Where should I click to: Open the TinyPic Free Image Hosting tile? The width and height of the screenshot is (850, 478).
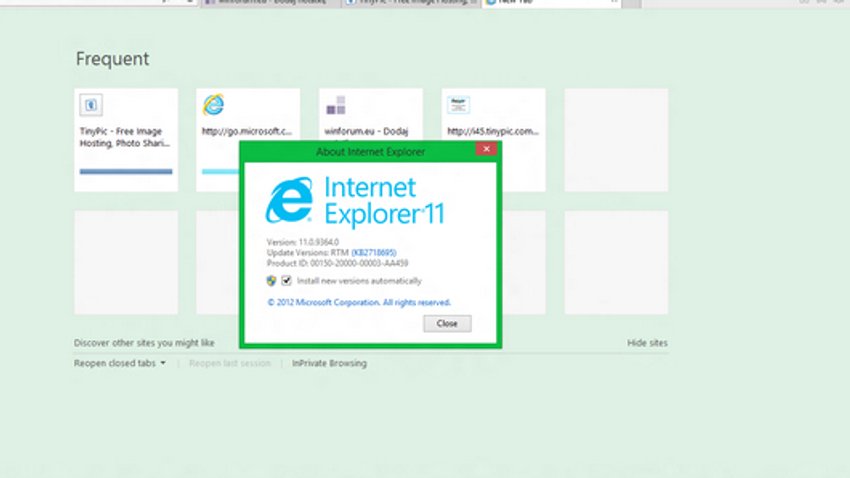[x=126, y=140]
